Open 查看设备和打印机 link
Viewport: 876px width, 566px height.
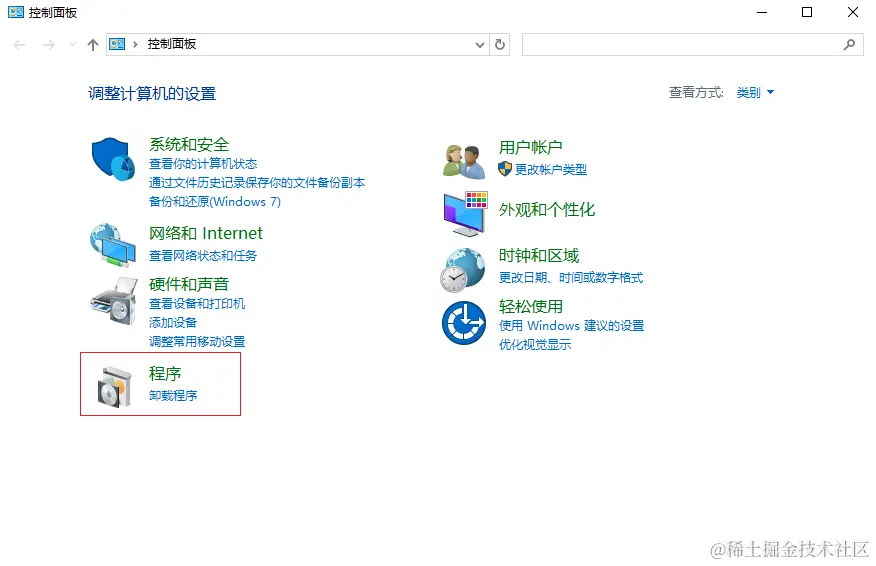pos(197,303)
